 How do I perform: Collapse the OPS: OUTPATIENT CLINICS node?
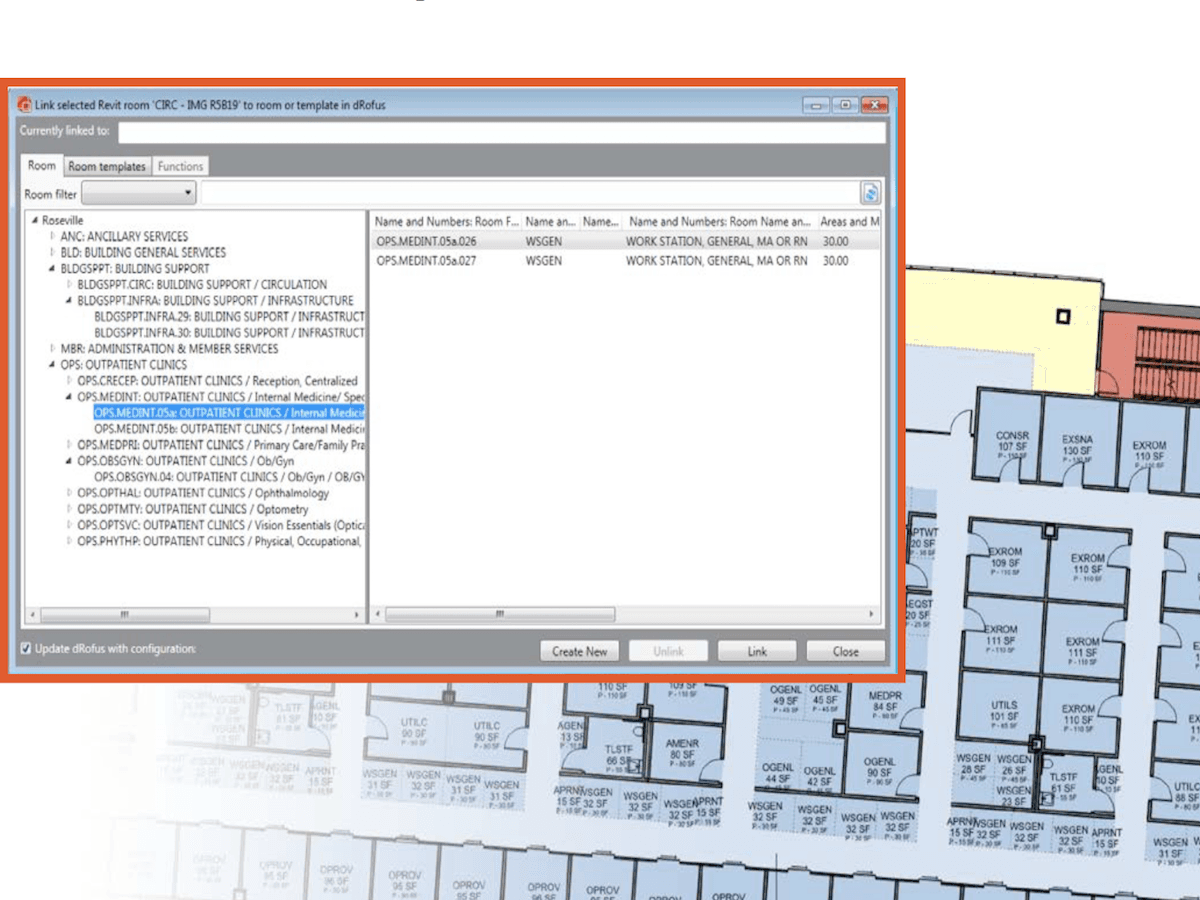pyautogui.click(x=53, y=365)
